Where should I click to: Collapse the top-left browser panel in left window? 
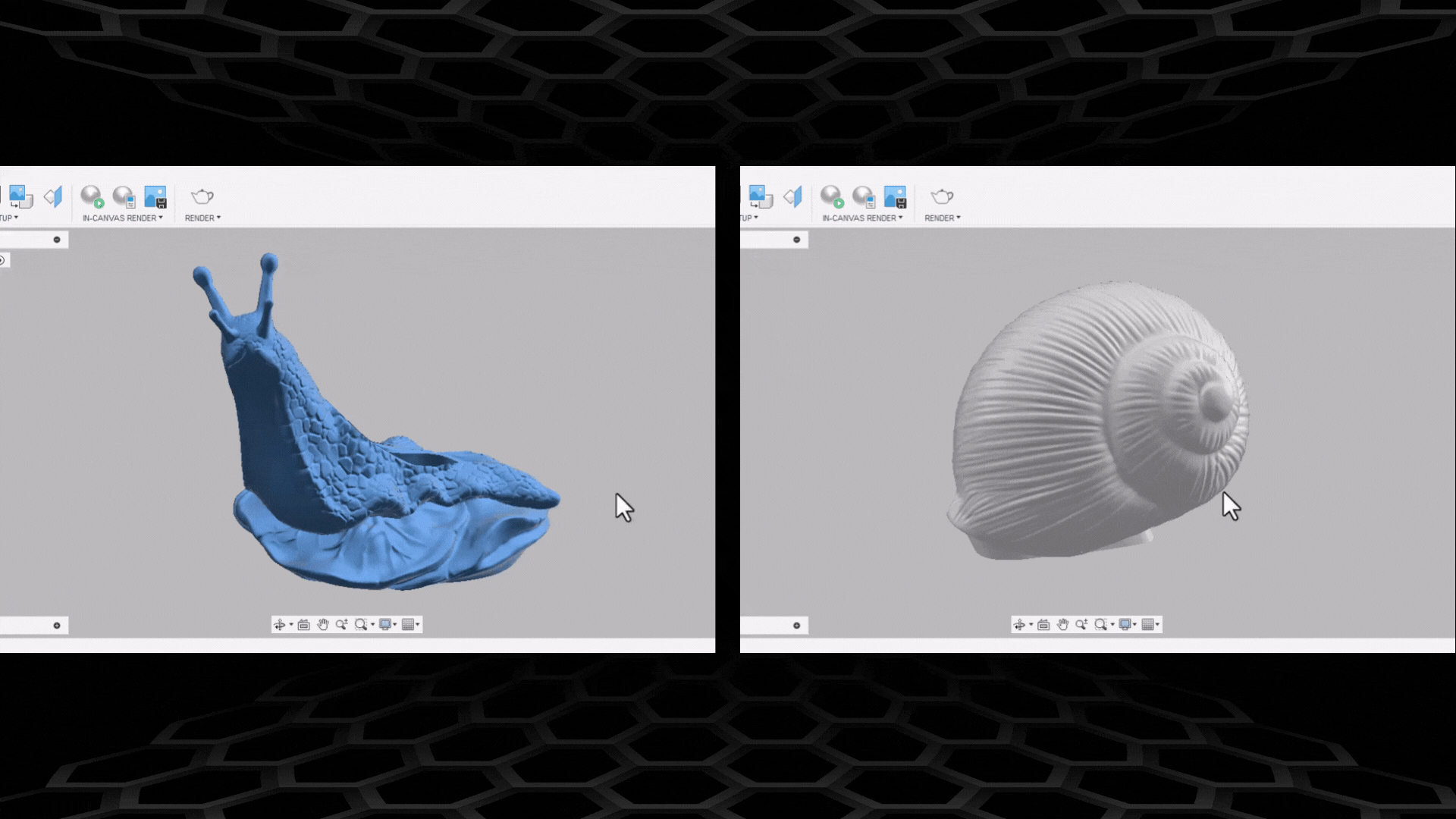pyautogui.click(x=57, y=240)
